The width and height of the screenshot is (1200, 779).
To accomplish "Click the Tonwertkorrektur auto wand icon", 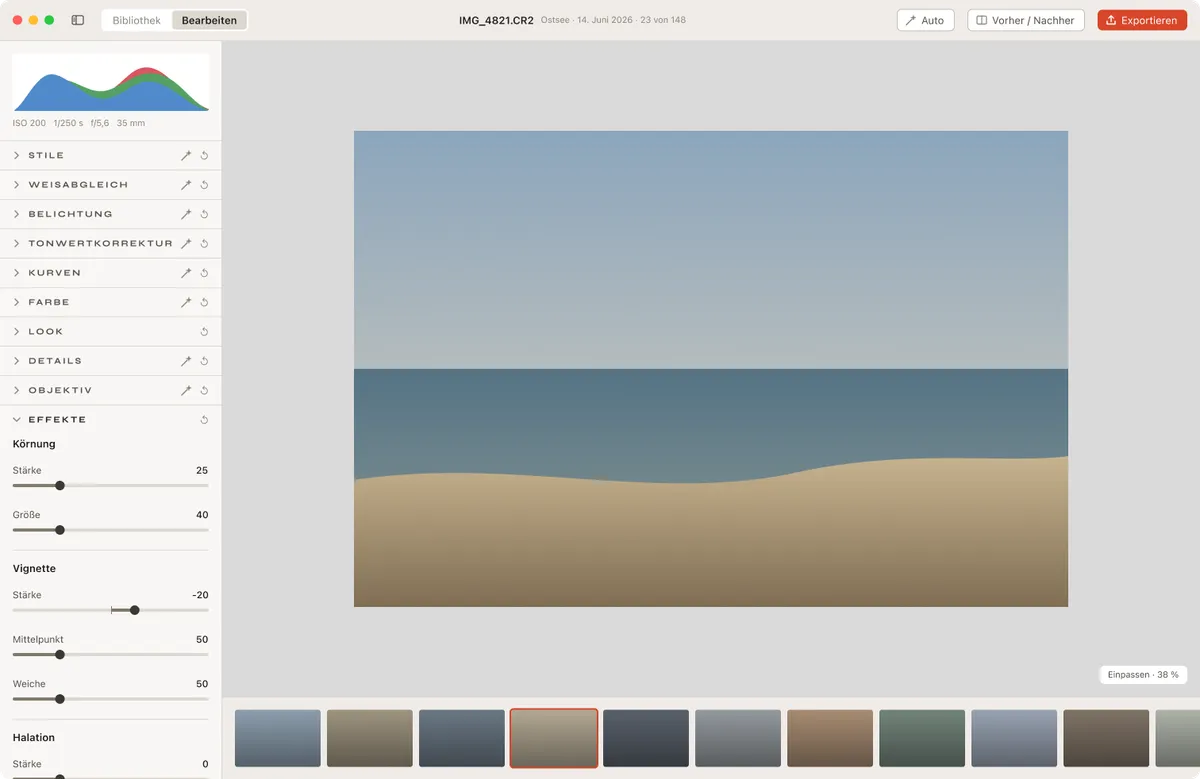I will pyautogui.click(x=186, y=244).
